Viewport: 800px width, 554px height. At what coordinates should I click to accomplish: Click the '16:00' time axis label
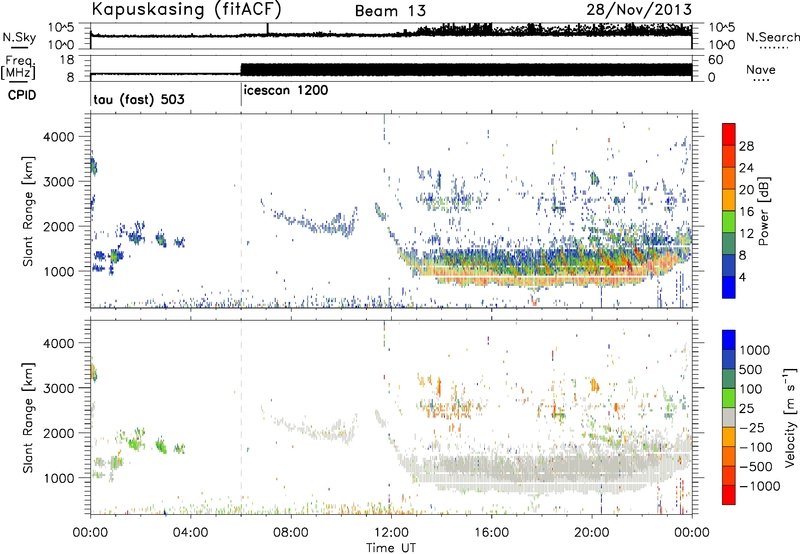click(x=491, y=533)
